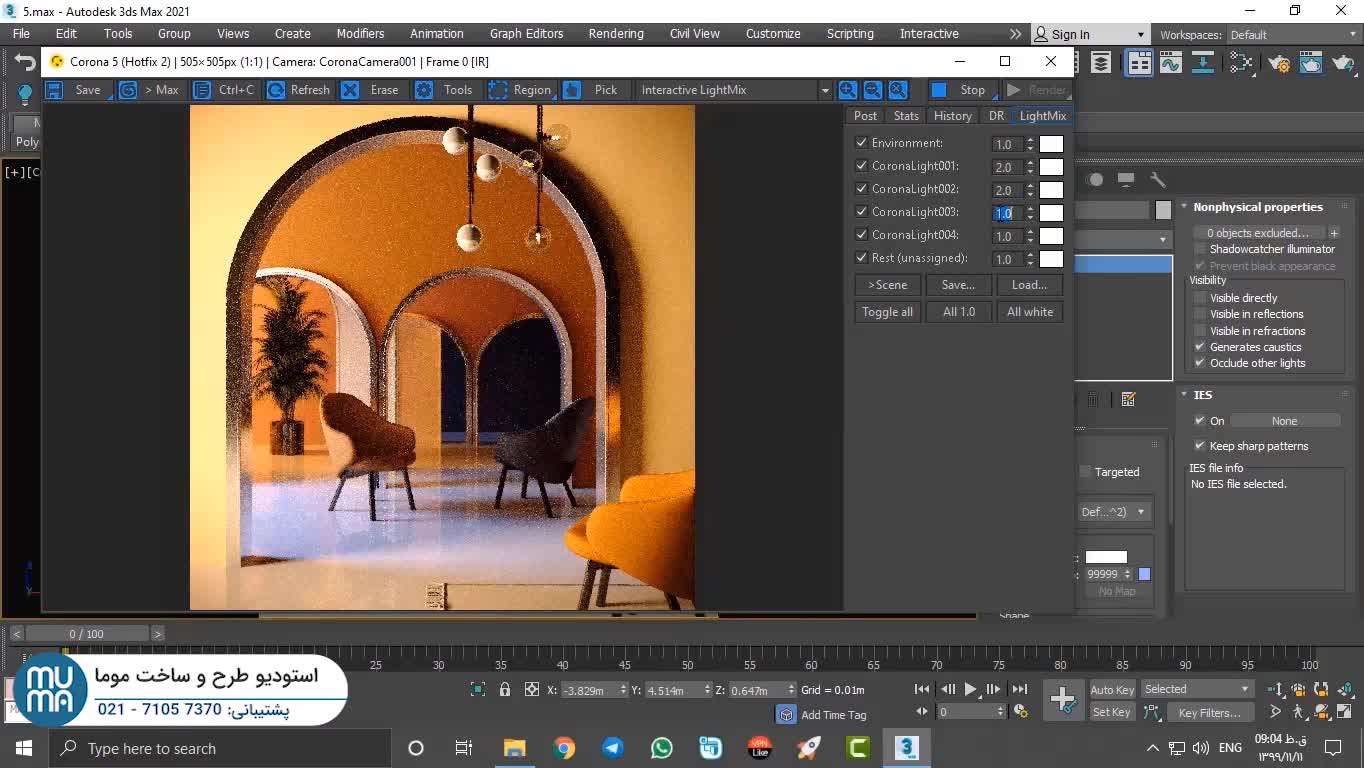Select the Erase icon in the render toolbar

(350, 90)
